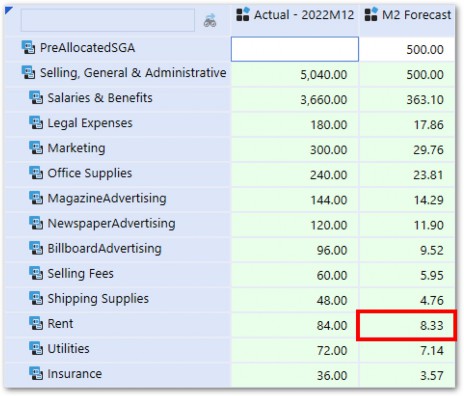This screenshot has width=464, height=396.
Task: Select the Marketing row label
Action: 76,148
